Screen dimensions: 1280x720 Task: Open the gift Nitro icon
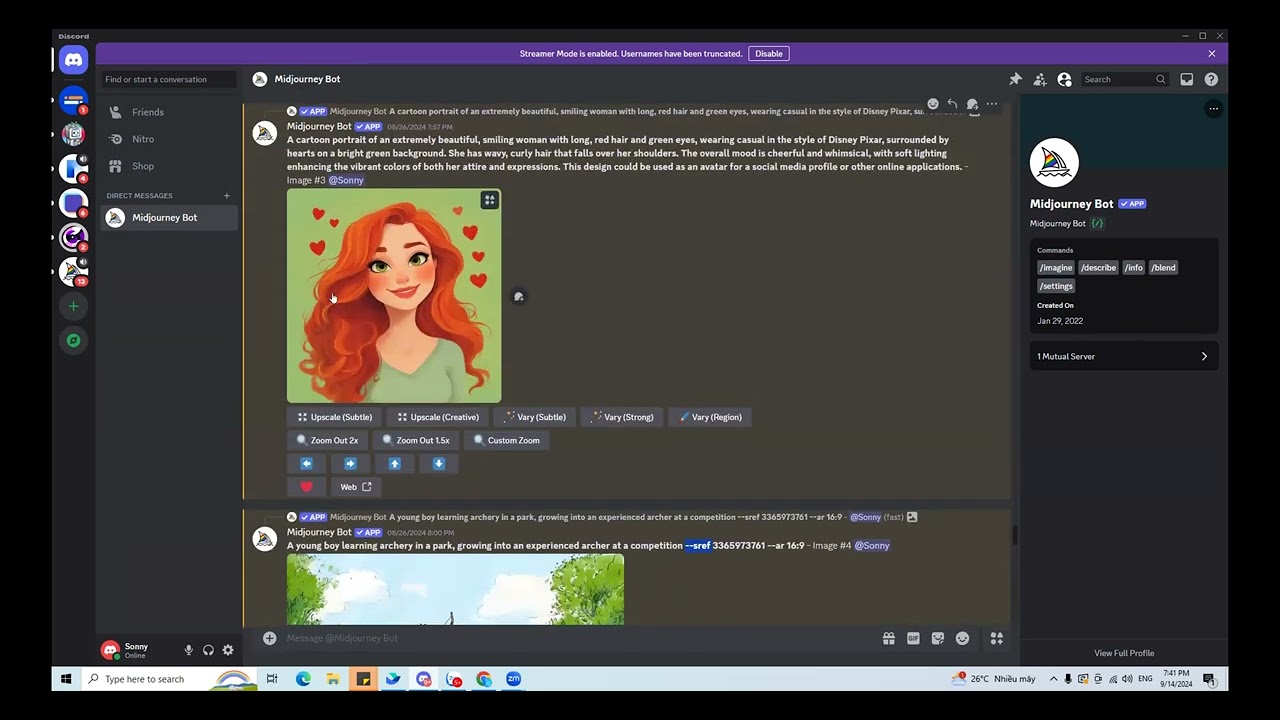click(x=888, y=638)
